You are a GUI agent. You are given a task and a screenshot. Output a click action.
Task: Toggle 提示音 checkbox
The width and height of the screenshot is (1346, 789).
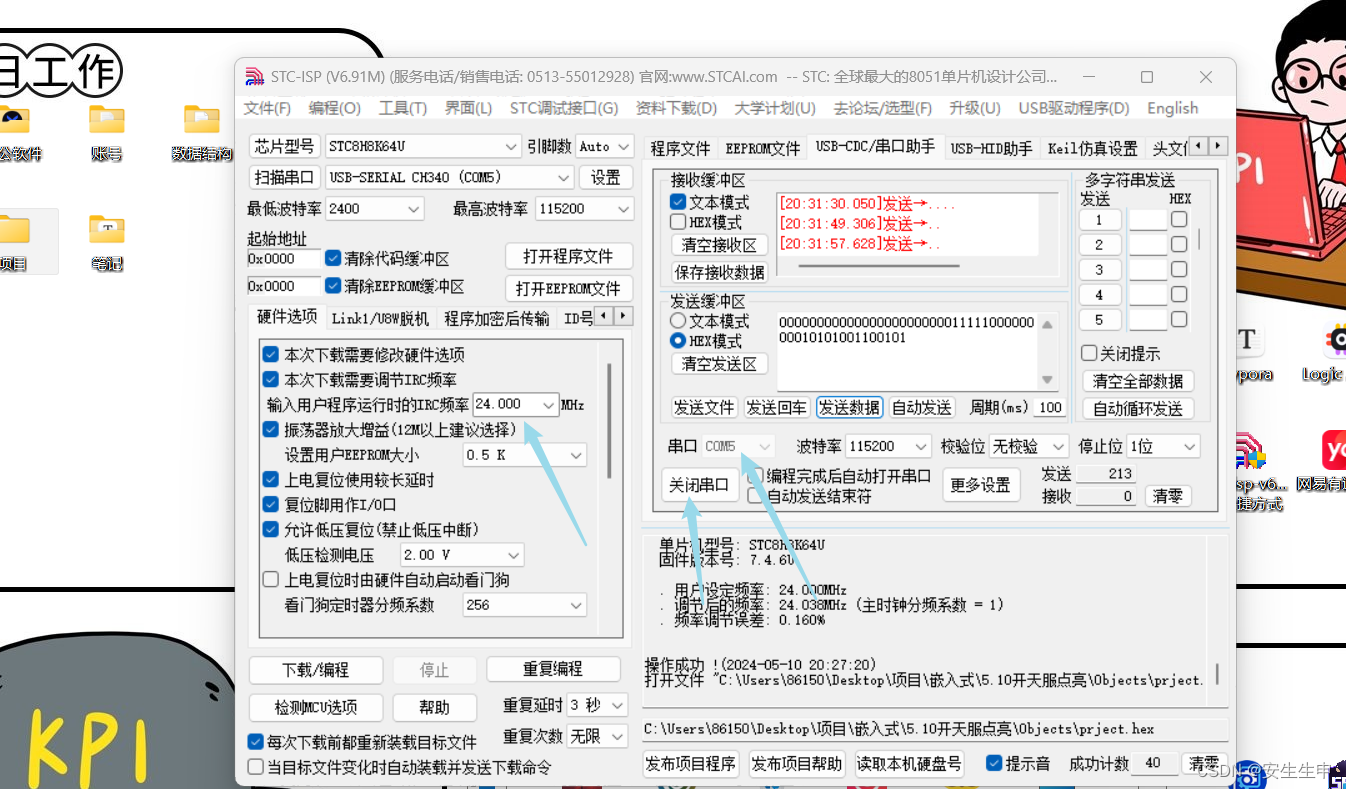click(994, 763)
